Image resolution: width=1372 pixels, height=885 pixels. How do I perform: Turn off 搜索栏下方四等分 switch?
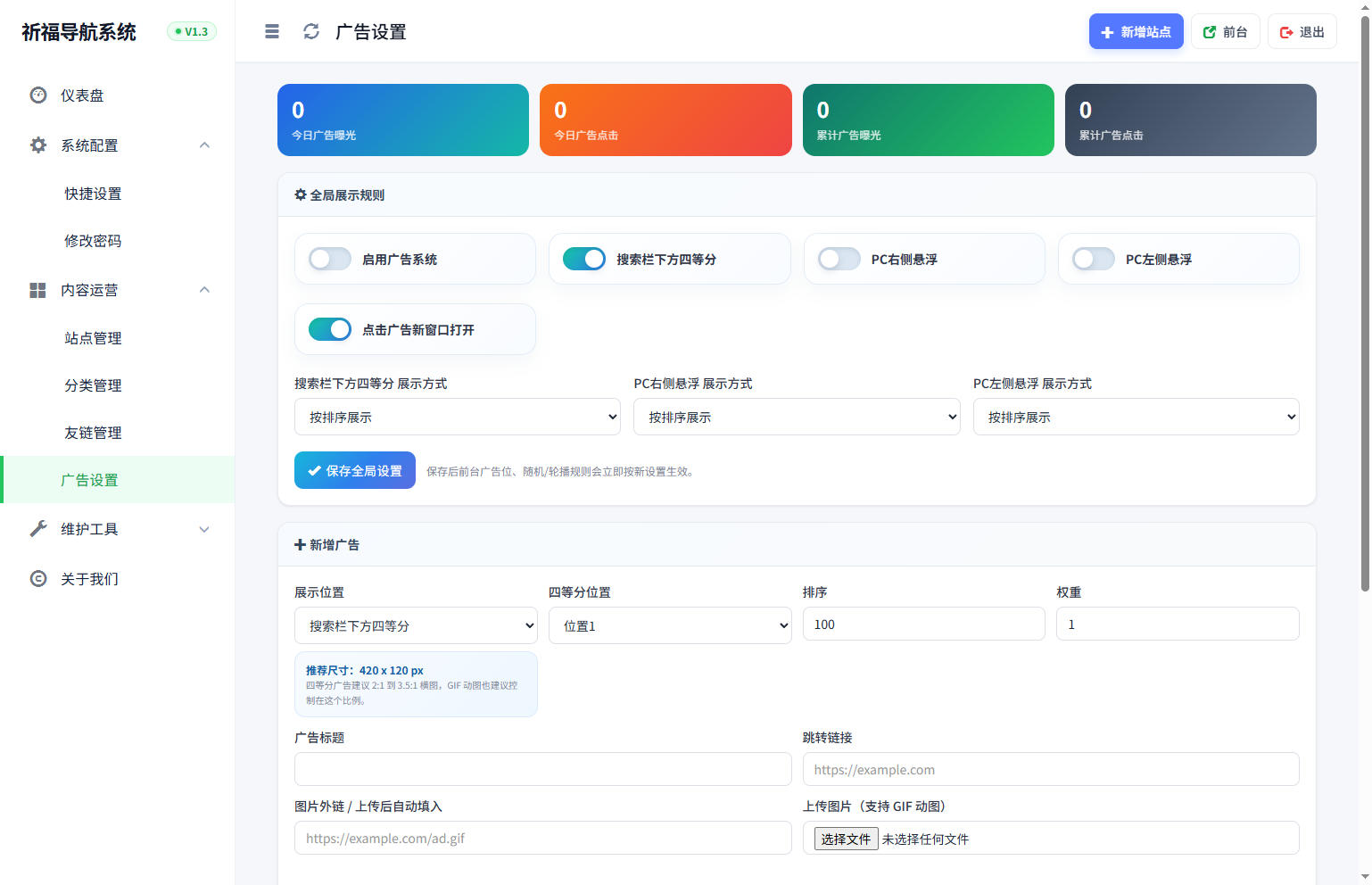(x=584, y=259)
